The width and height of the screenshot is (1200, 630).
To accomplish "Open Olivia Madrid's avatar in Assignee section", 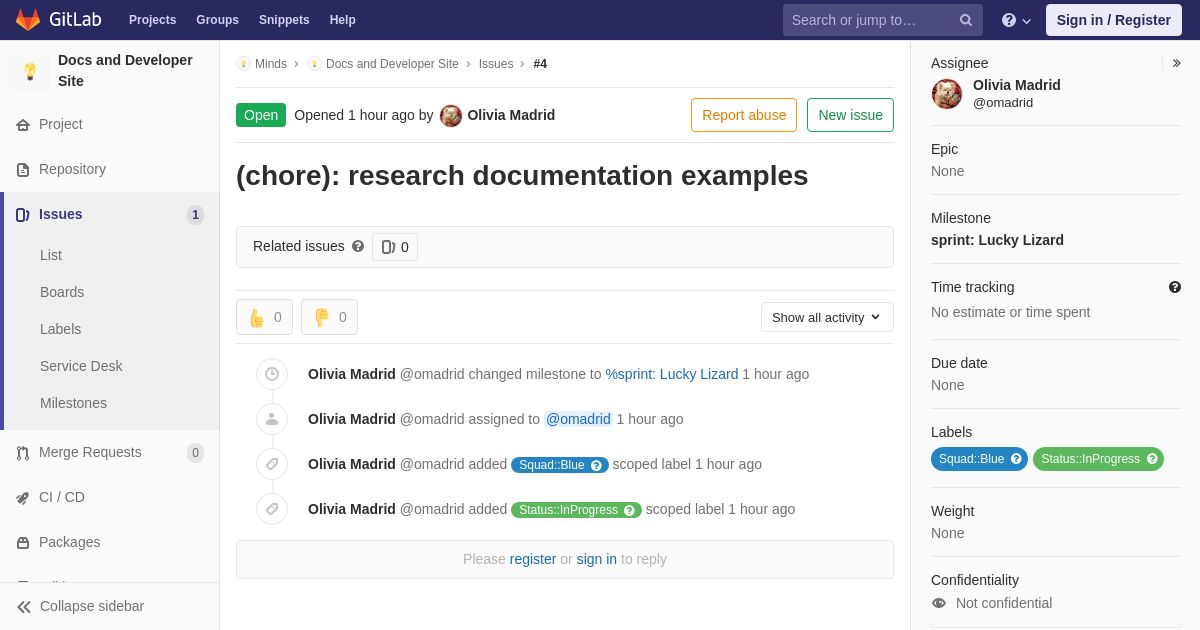I will (x=947, y=94).
